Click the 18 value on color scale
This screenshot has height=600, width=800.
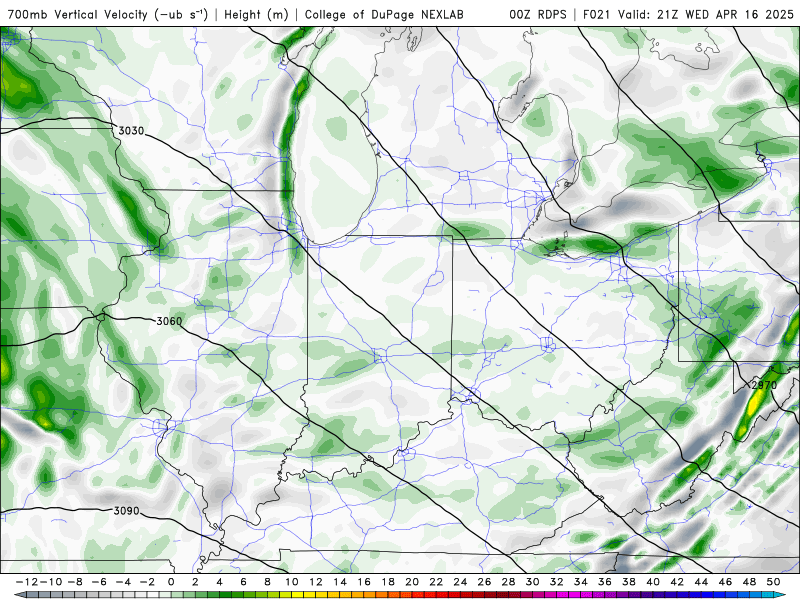pyautogui.click(x=388, y=582)
